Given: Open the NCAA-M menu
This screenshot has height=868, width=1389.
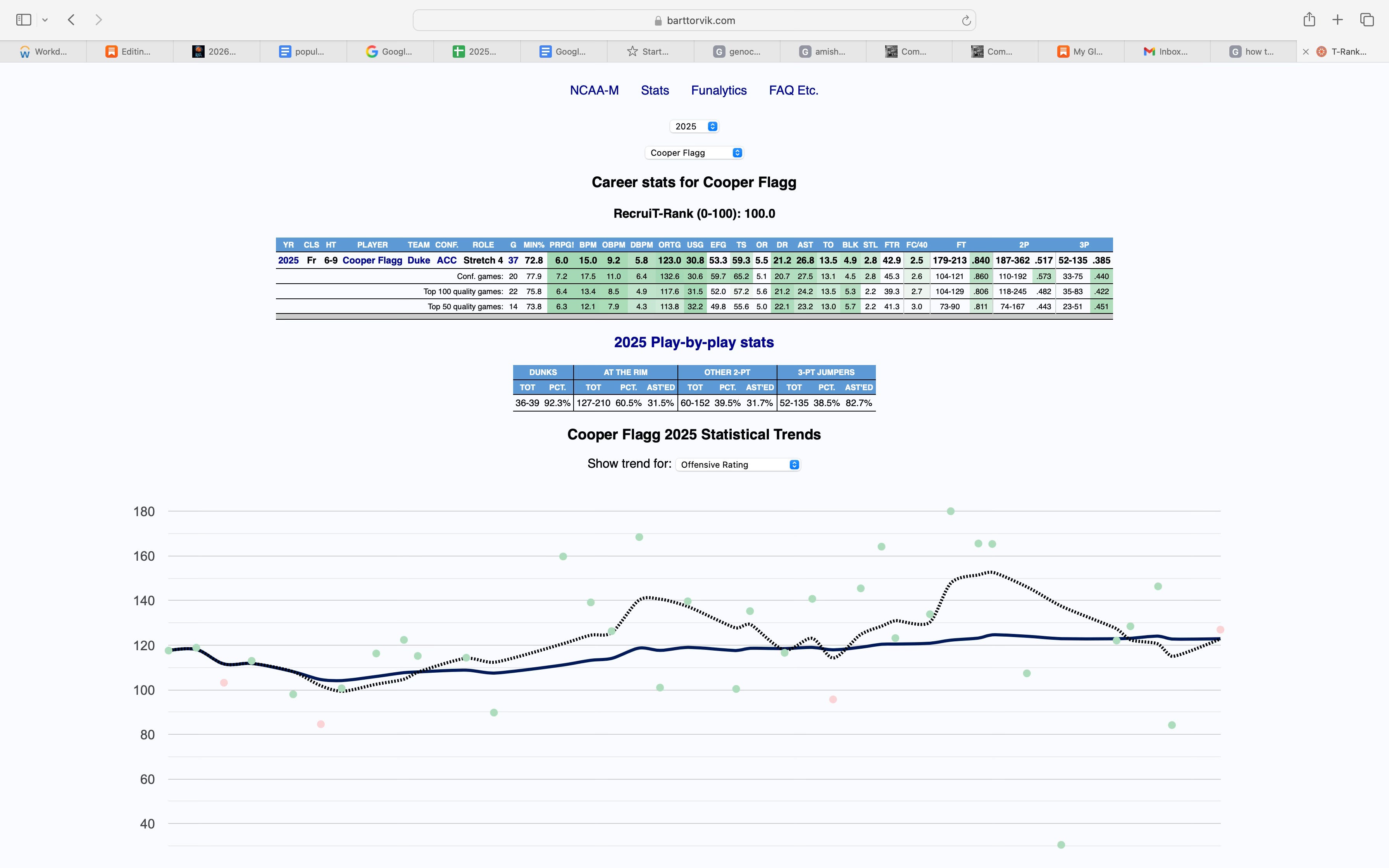Looking at the screenshot, I should point(594,90).
